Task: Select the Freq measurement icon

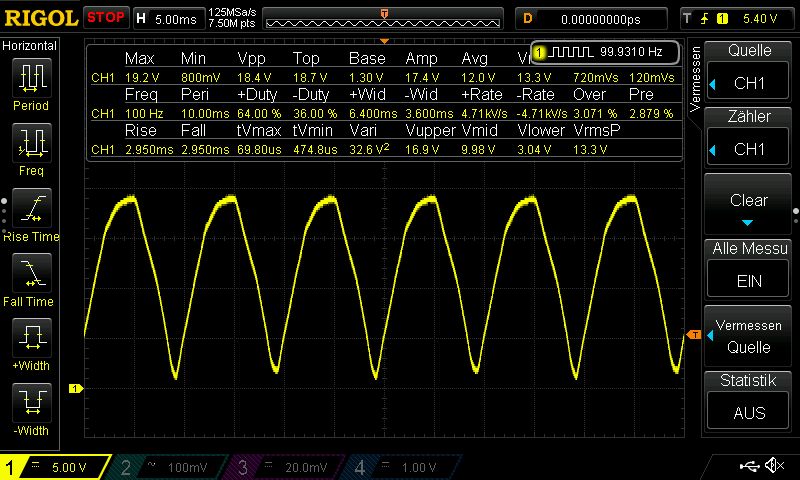Action: pos(30,148)
